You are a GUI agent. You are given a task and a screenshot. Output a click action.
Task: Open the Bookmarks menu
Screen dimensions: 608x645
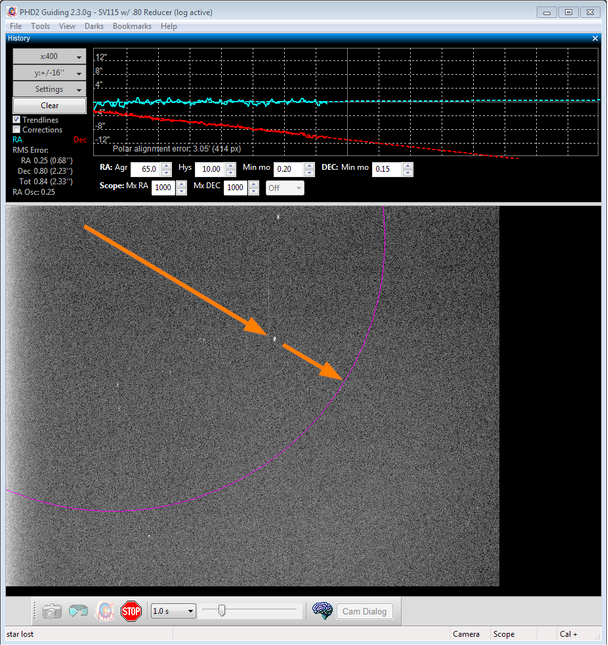coord(132,26)
